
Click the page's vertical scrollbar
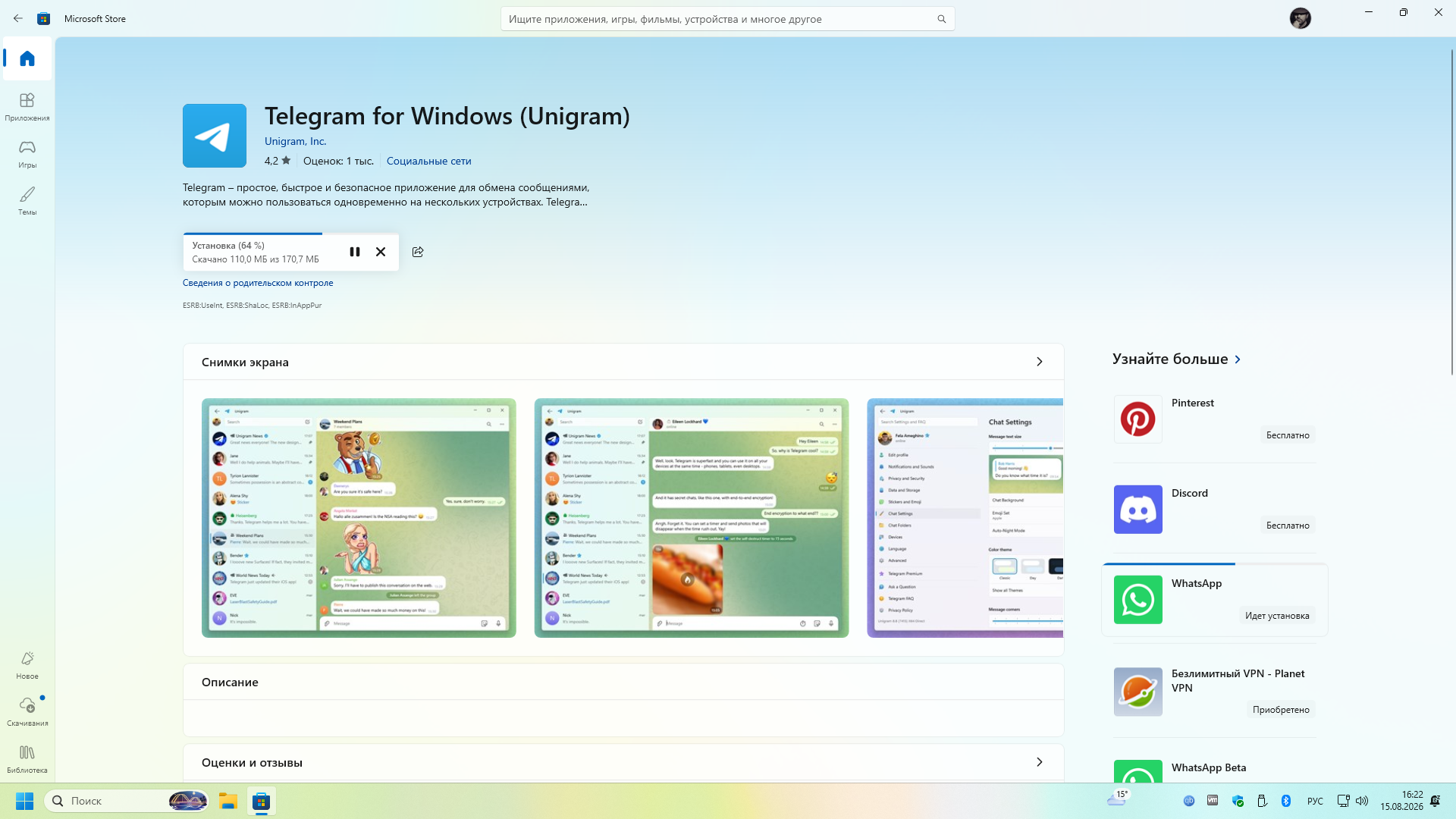point(1452,212)
